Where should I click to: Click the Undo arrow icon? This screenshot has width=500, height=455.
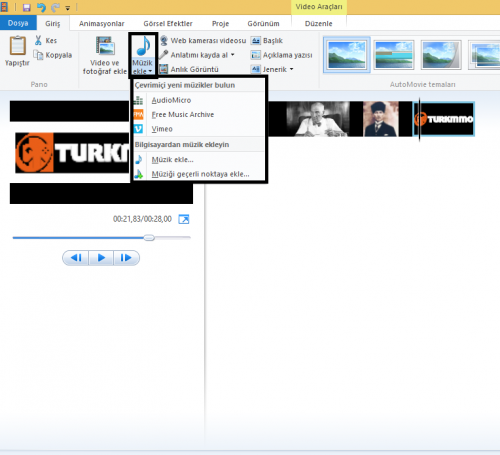(x=41, y=7)
